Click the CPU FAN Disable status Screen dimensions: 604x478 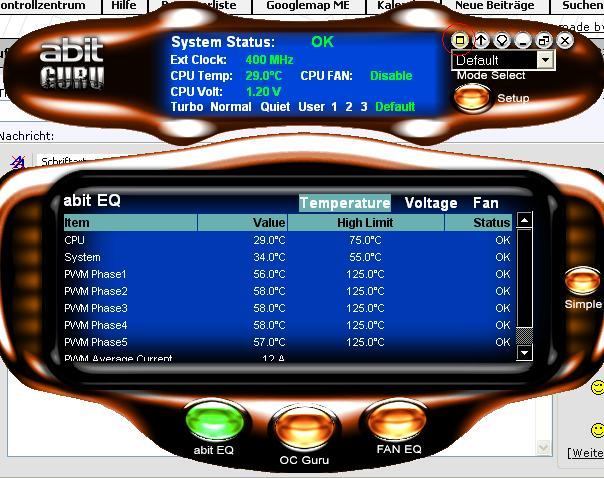click(391, 75)
